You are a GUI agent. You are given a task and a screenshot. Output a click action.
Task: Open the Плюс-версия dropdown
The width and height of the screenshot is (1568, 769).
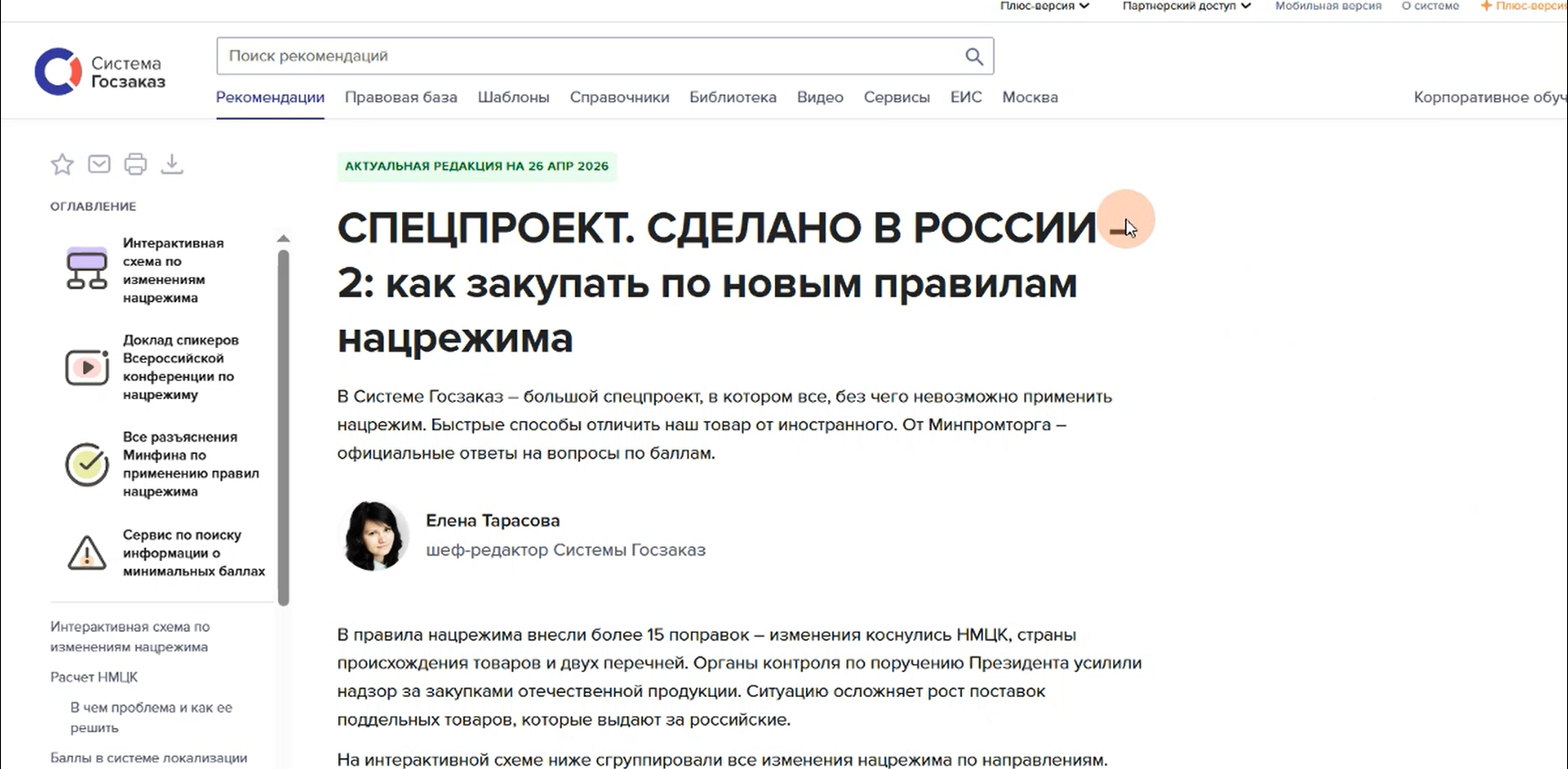coord(1044,6)
